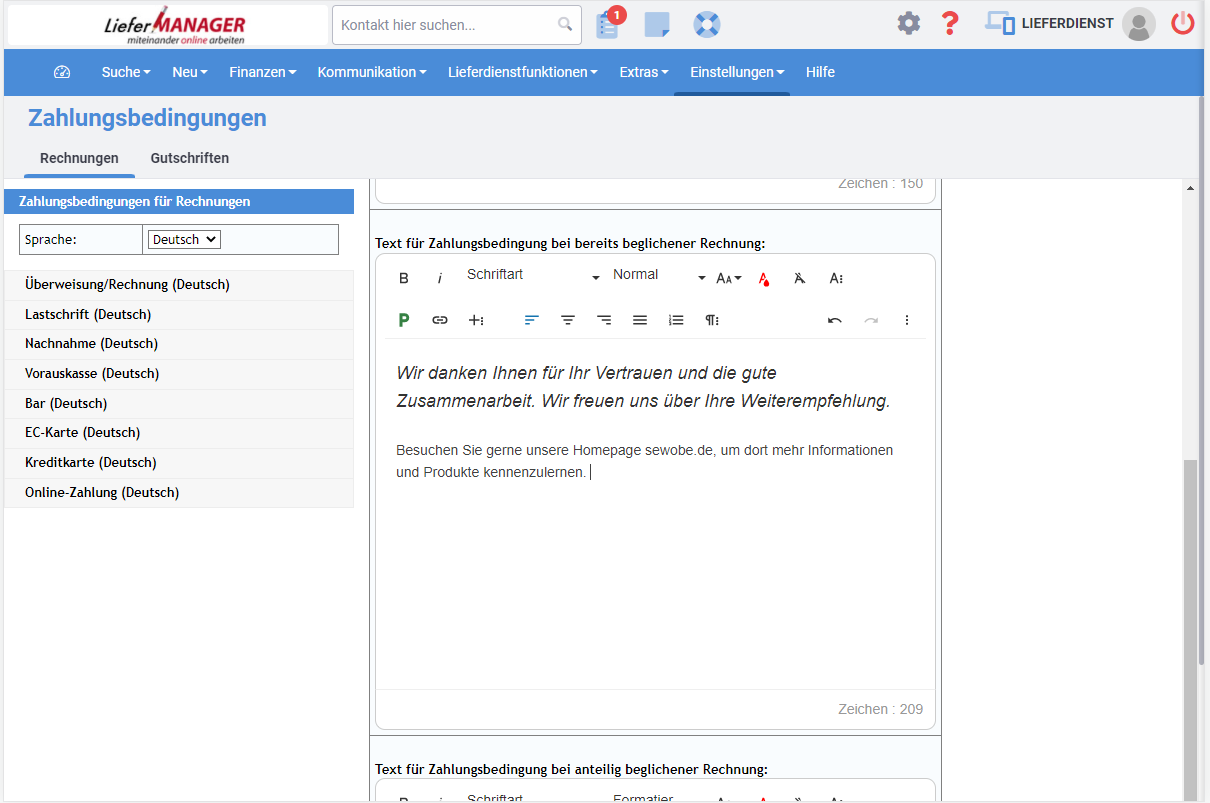Center-align the editor text
This screenshot has width=1210, height=803.
click(568, 320)
